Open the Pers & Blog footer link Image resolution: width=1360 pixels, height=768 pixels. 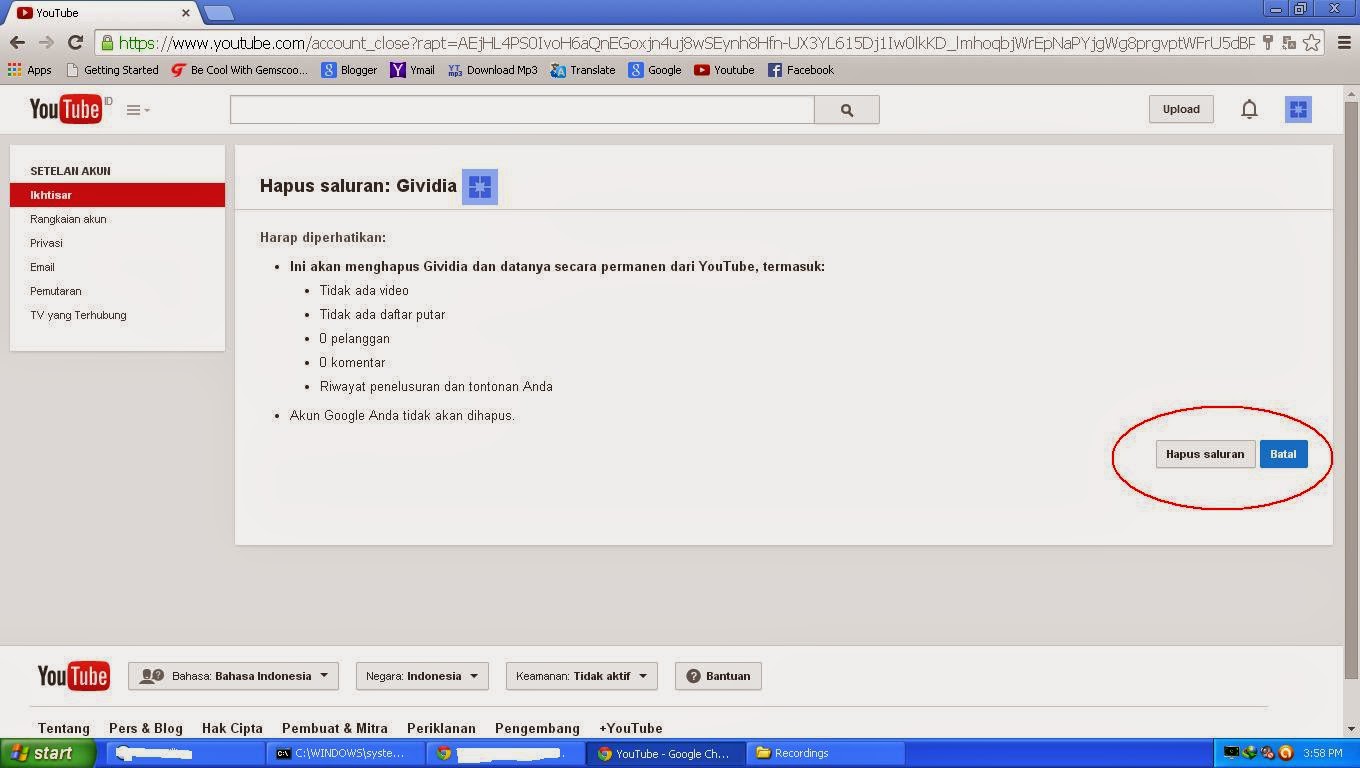tap(146, 728)
